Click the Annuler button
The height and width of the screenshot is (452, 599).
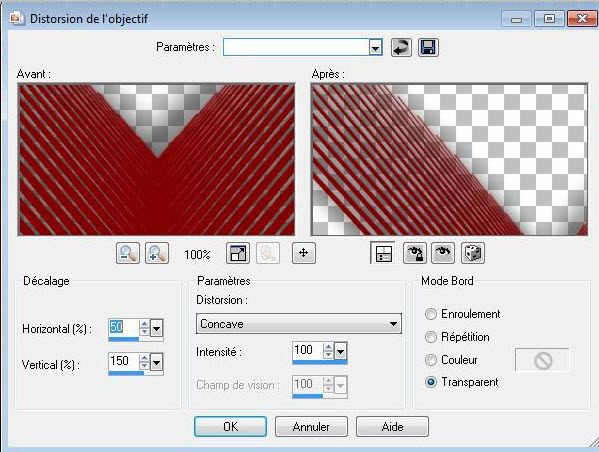point(311,426)
